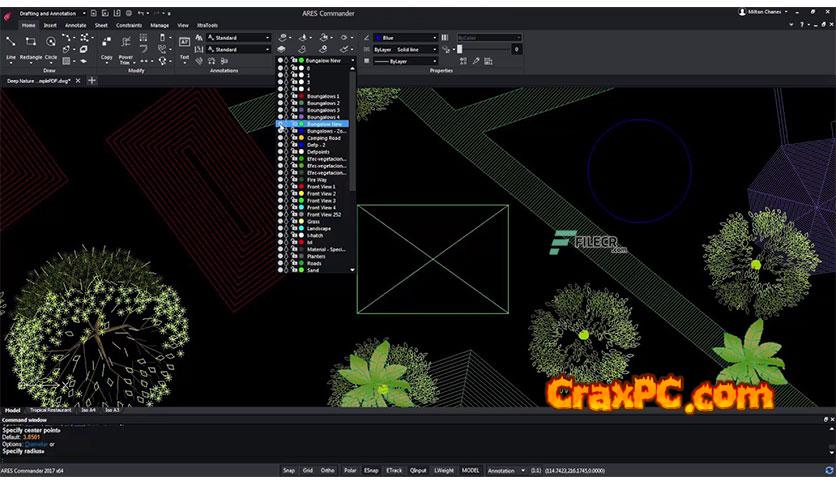Click the Copy tool in Modify
This screenshot has height=484, width=836.
tap(106, 46)
